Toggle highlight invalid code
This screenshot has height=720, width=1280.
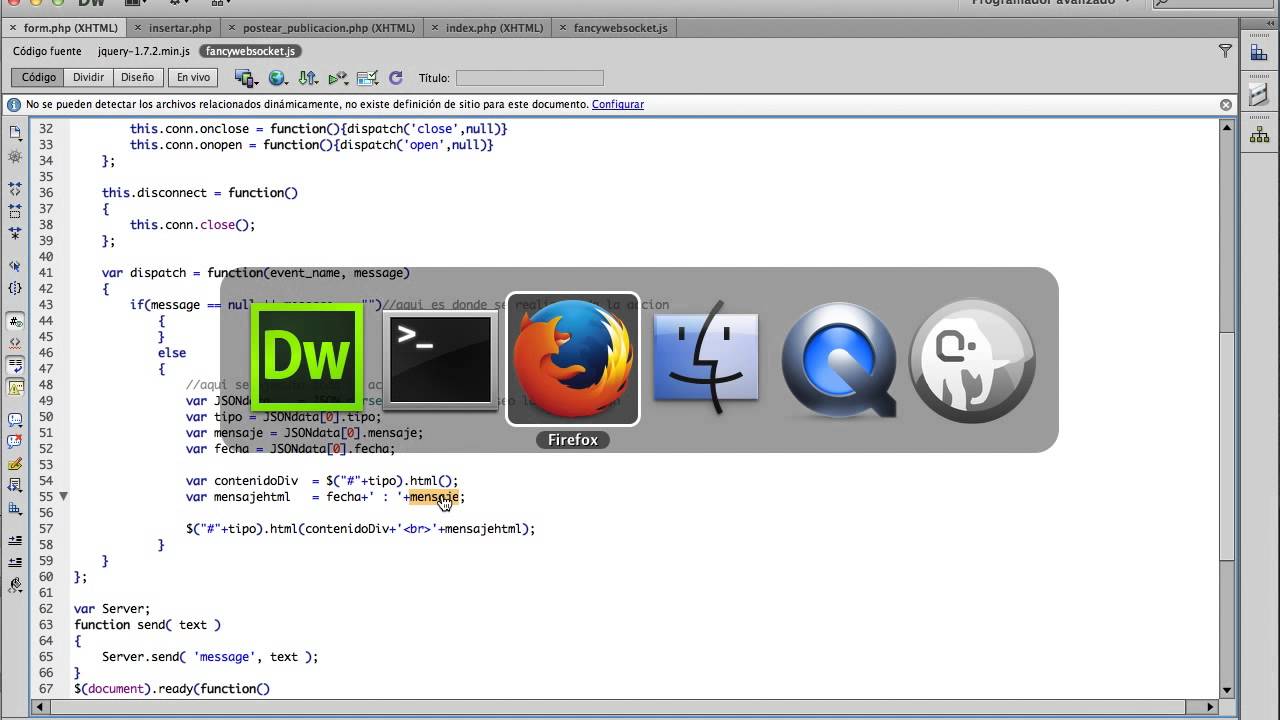click(x=15, y=343)
